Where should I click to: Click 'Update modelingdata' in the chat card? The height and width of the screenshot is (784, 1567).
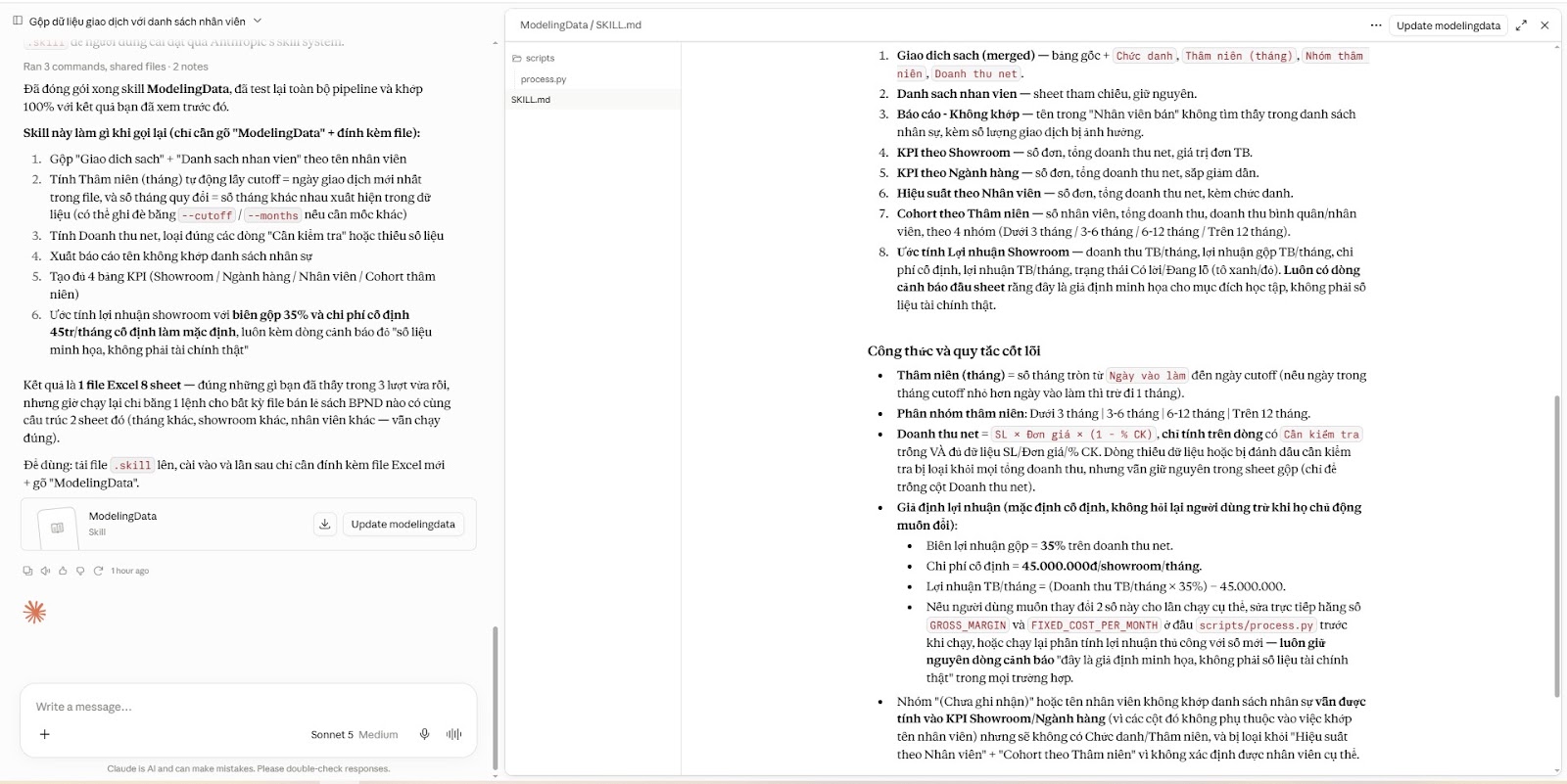[403, 524]
